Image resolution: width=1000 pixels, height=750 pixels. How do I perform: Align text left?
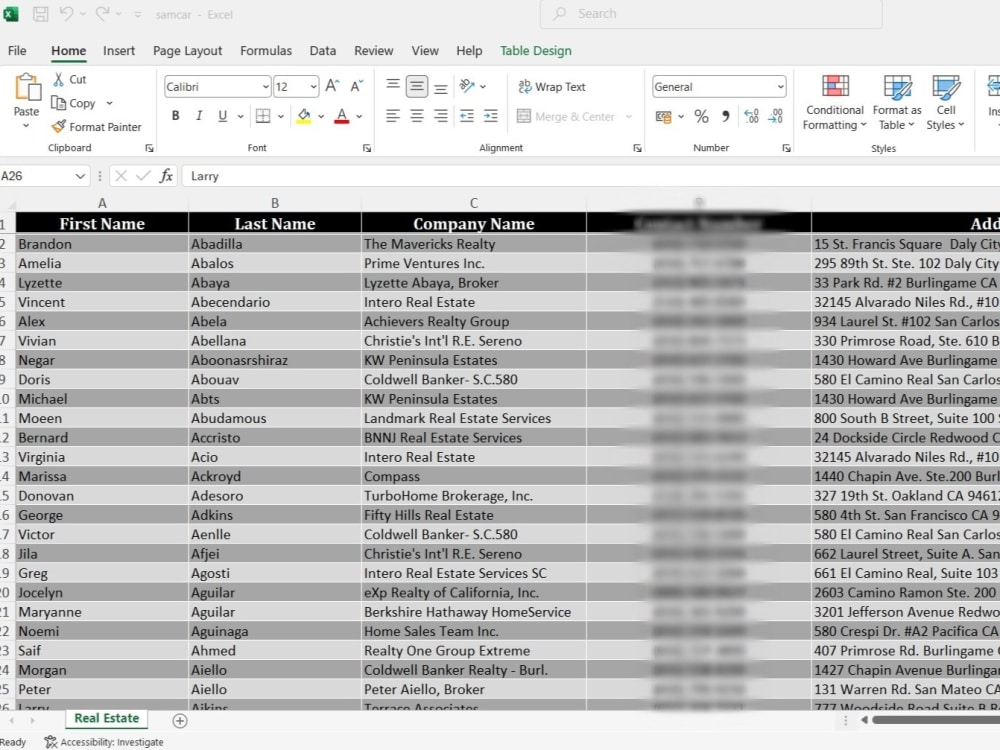(393, 115)
